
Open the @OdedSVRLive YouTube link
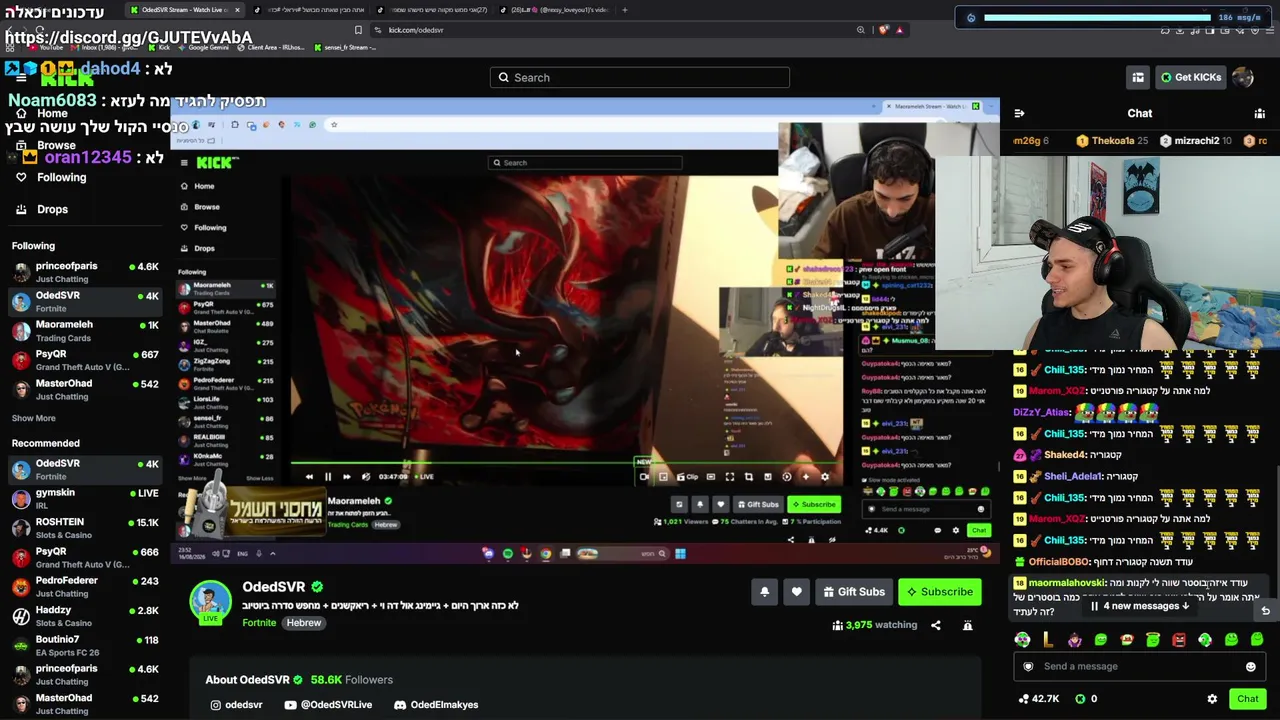coord(328,705)
